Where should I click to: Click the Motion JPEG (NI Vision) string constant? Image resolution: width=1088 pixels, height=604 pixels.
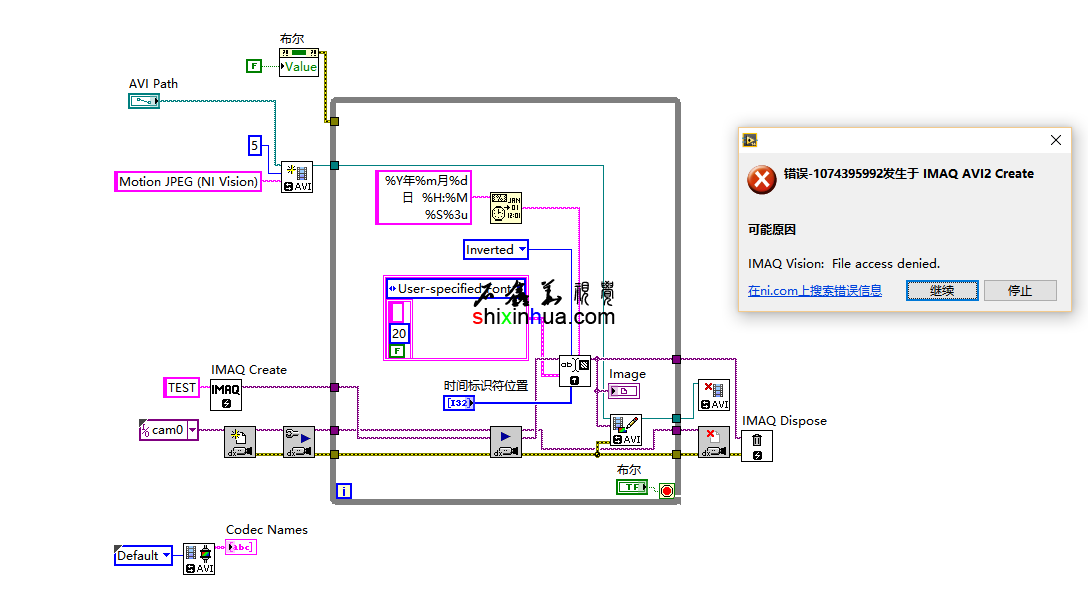click(x=188, y=181)
